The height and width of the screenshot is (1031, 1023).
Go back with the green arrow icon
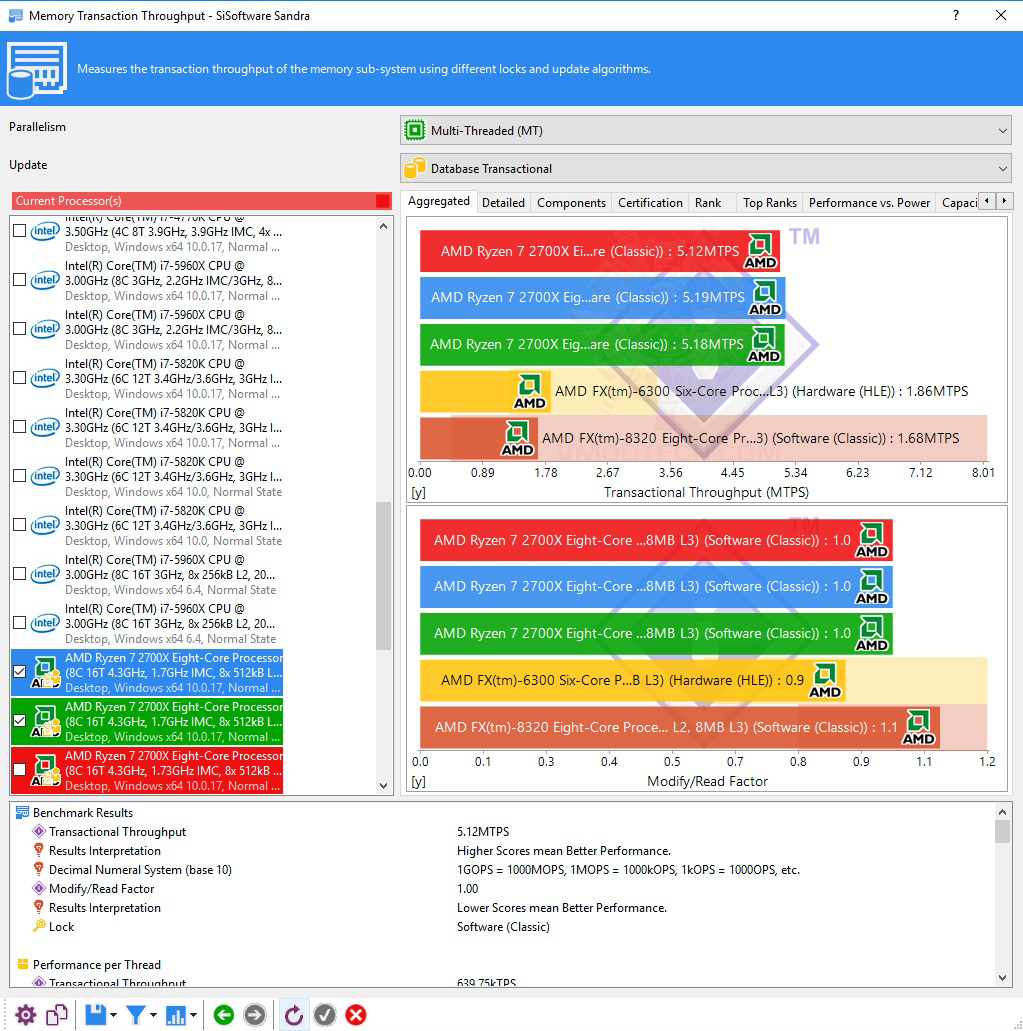[224, 1015]
